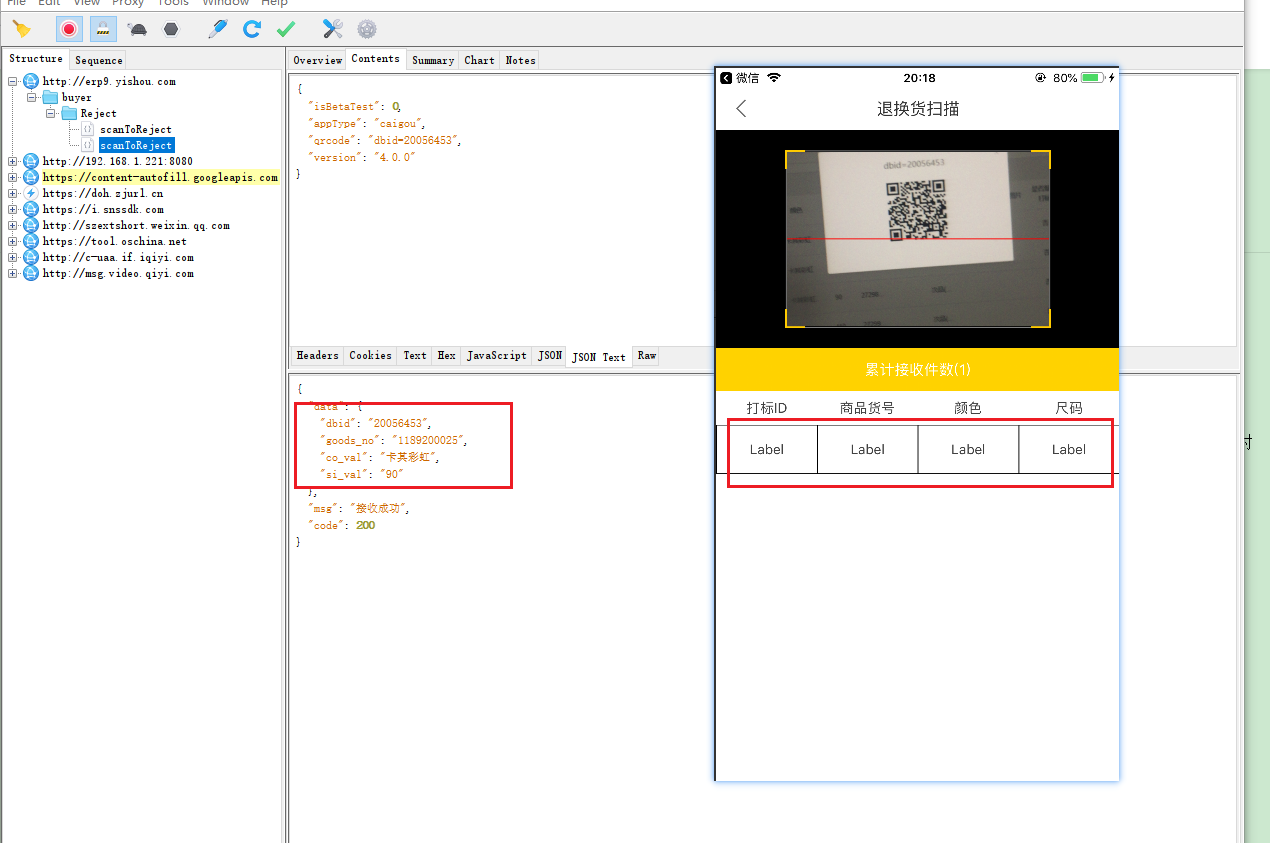Collapse the erp9.yishou.com host node
This screenshot has width=1270, height=843.
point(12,82)
